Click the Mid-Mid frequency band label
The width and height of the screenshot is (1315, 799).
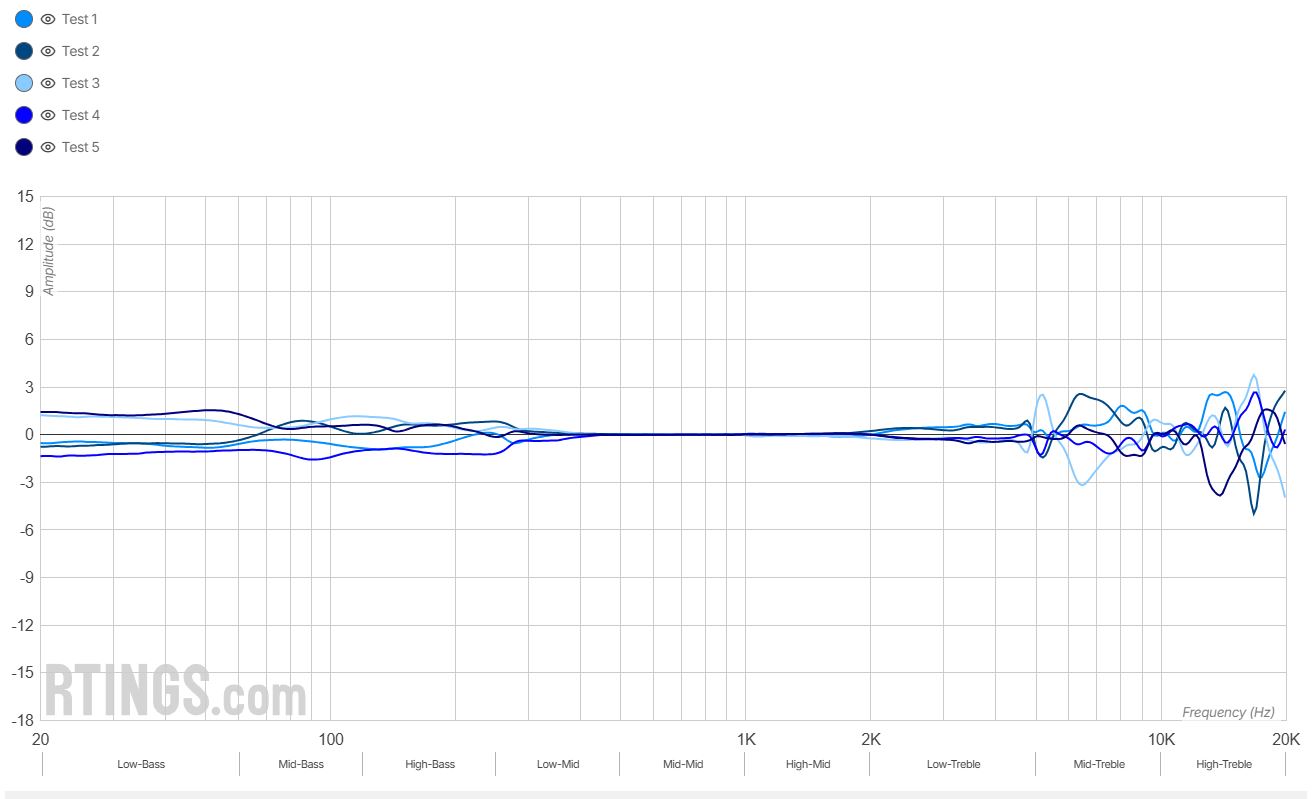click(x=683, y=764)
